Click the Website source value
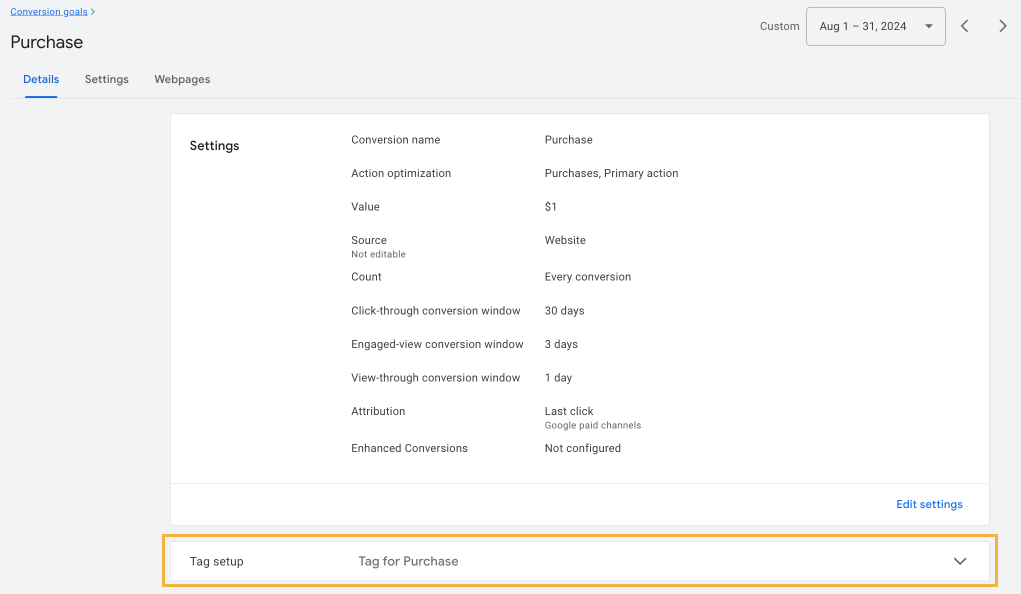This screenshot has height=594, width=1021. 565,240
